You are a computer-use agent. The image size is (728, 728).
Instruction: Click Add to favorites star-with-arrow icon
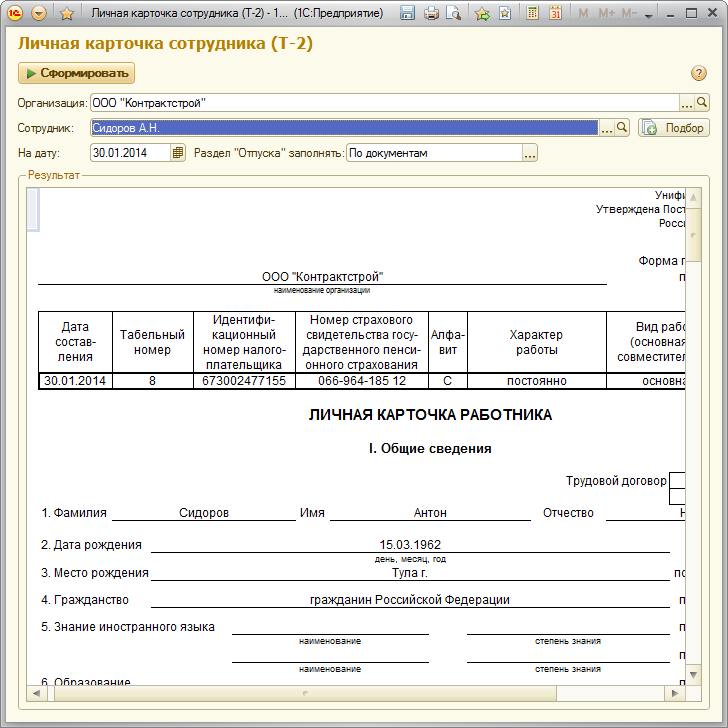pos(482,13)
